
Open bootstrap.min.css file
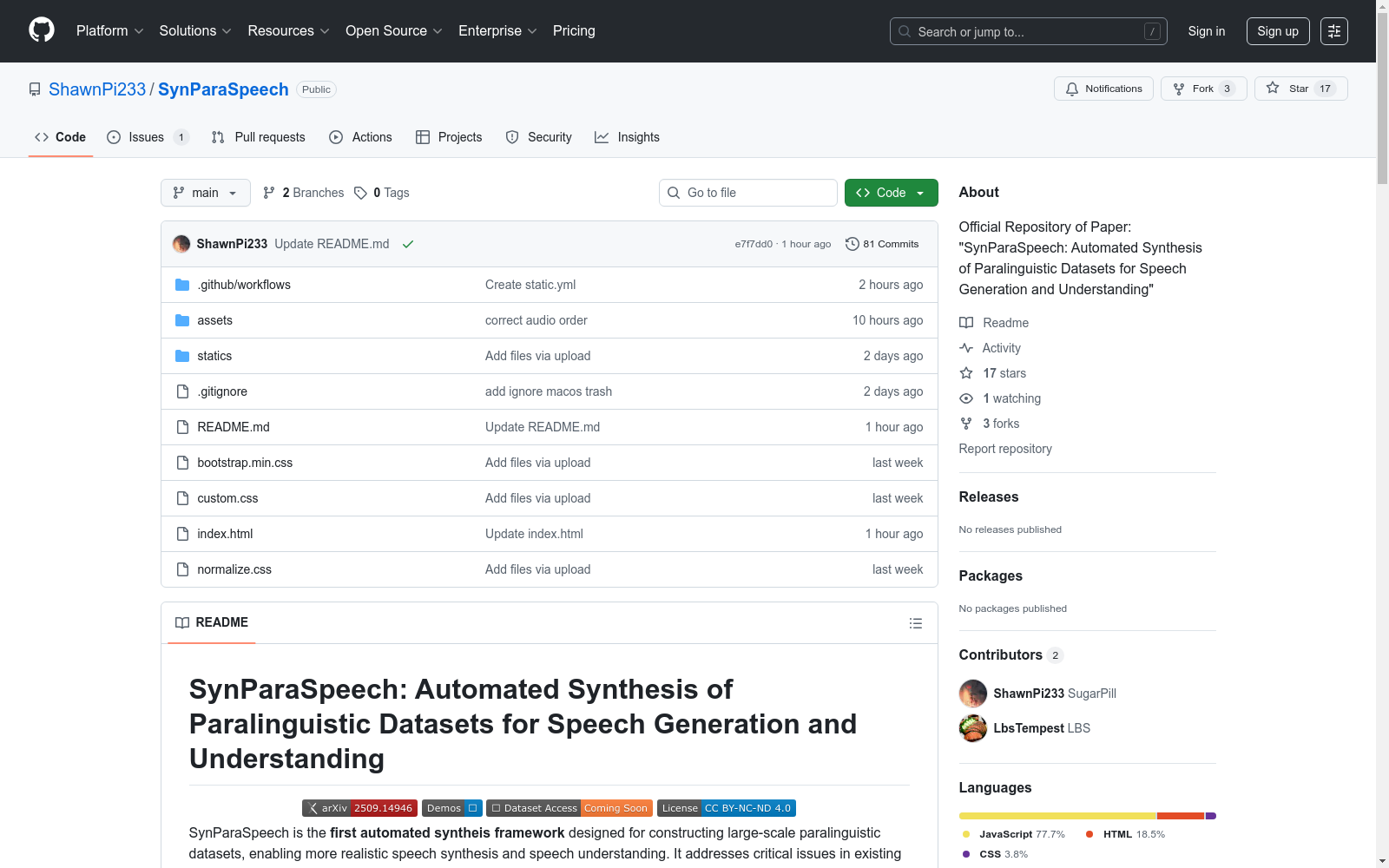245,463
